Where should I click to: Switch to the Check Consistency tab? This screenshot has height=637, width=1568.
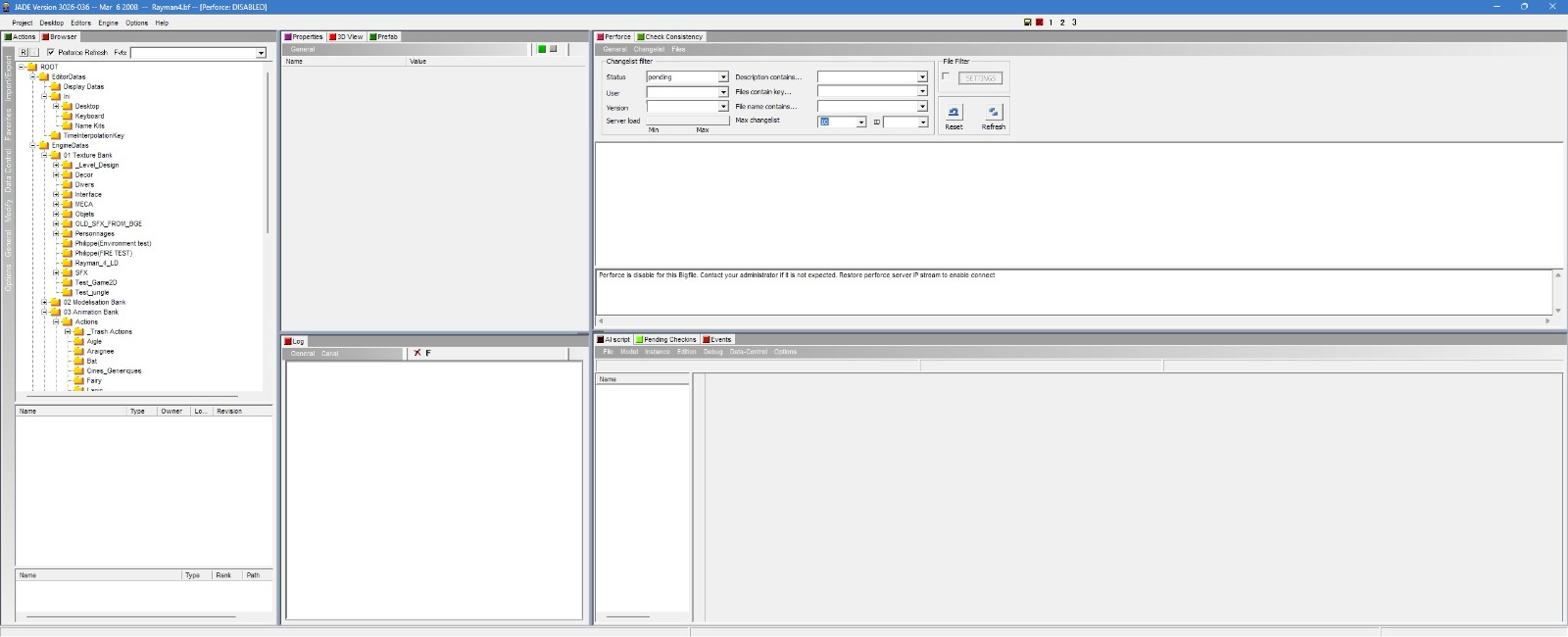(x=672, y=37)
